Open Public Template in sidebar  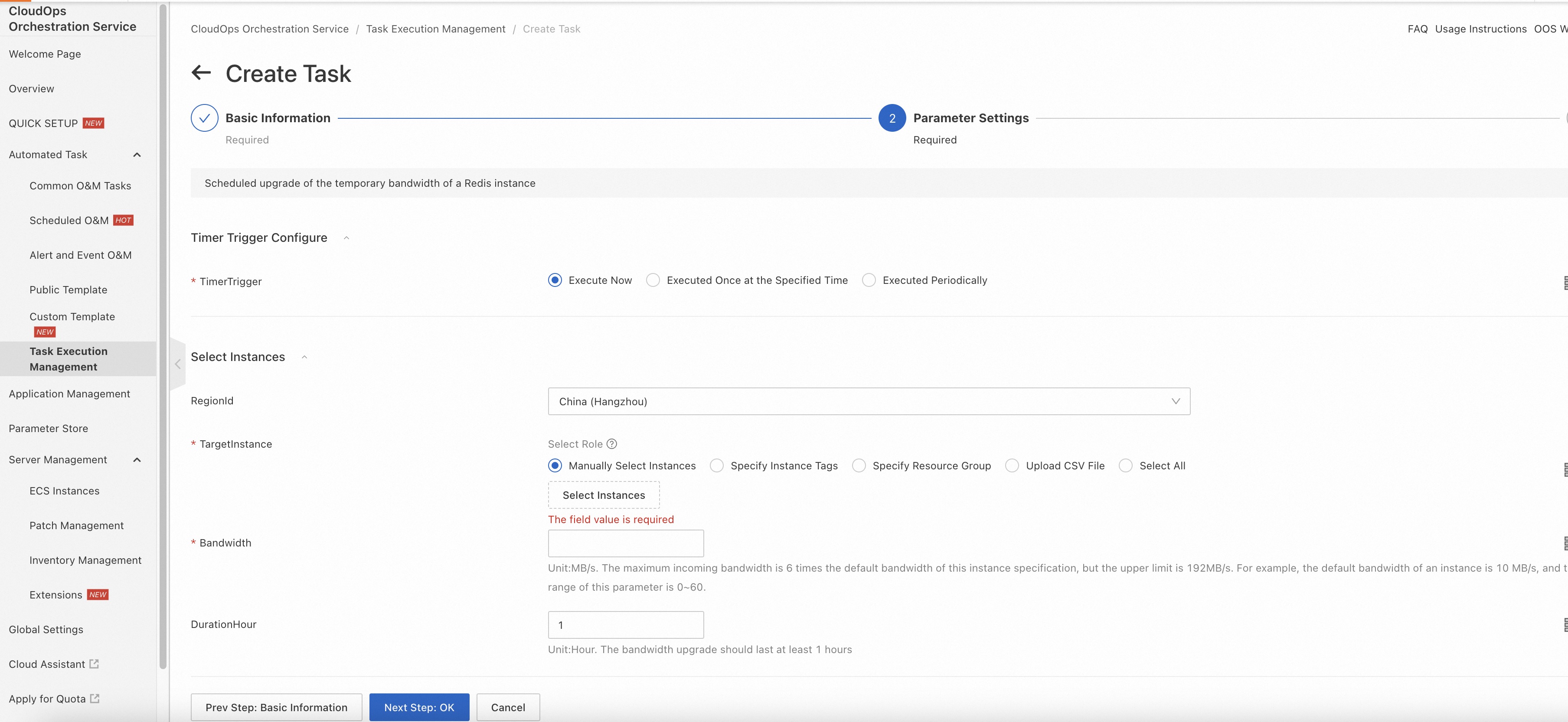(68, 290)
